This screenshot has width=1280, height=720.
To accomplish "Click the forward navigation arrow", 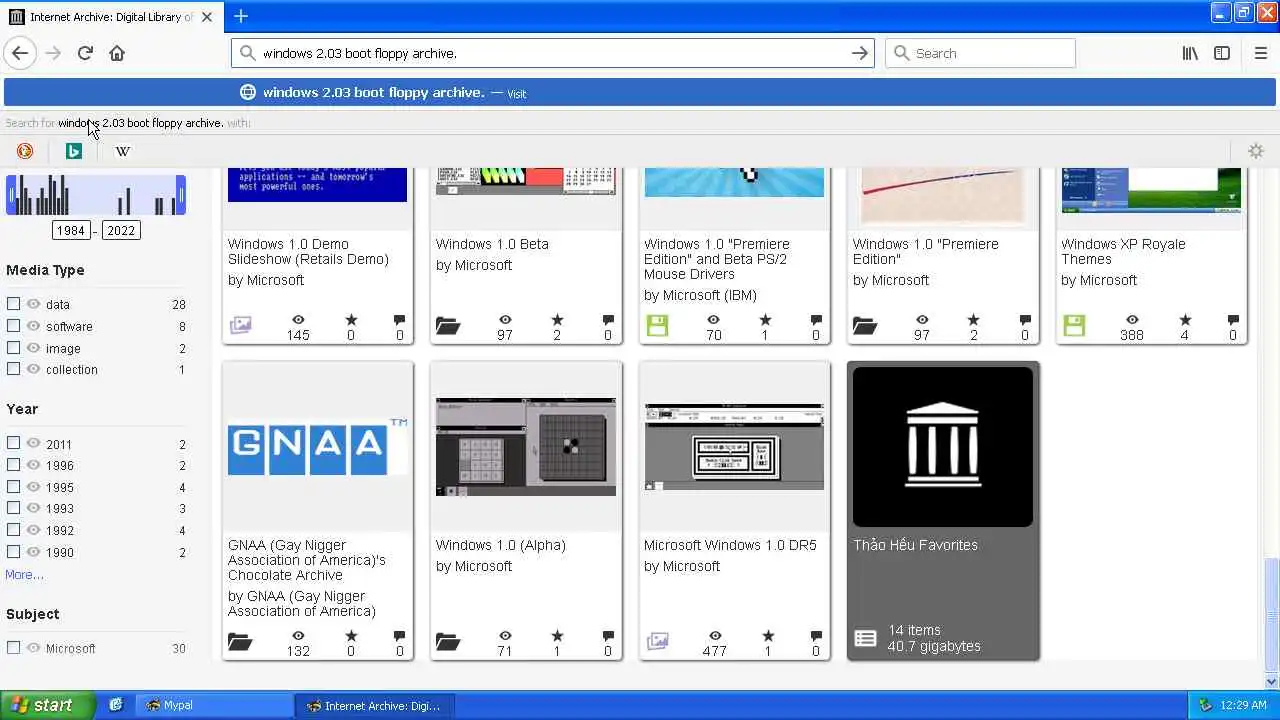I will tap(53, 53).
